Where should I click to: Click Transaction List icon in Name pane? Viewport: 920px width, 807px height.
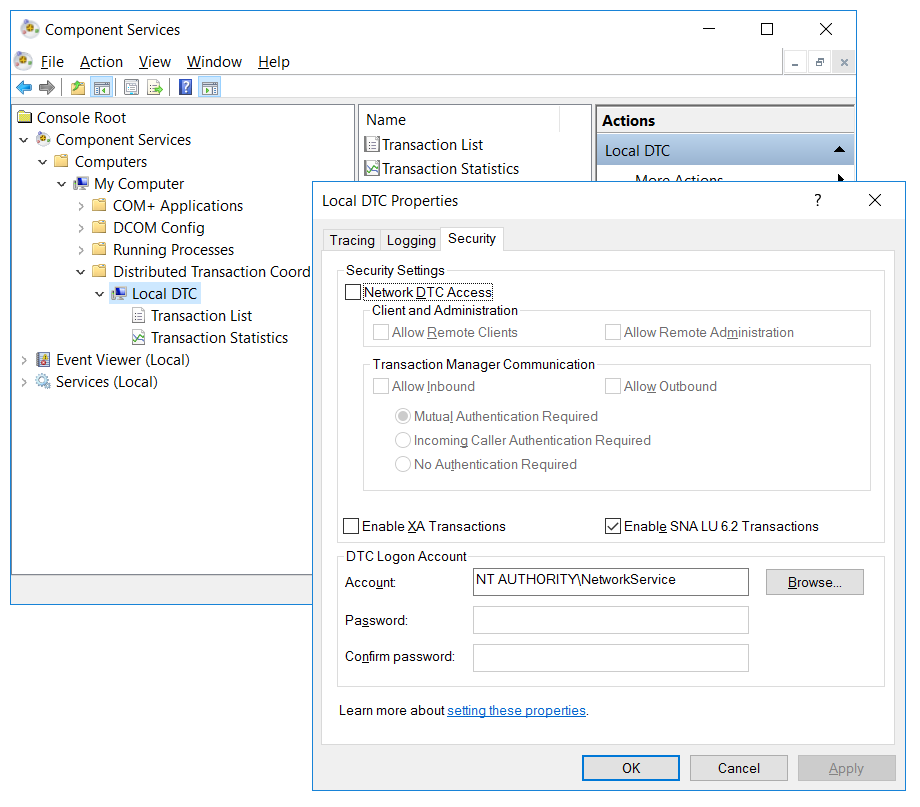pos(372,144)
